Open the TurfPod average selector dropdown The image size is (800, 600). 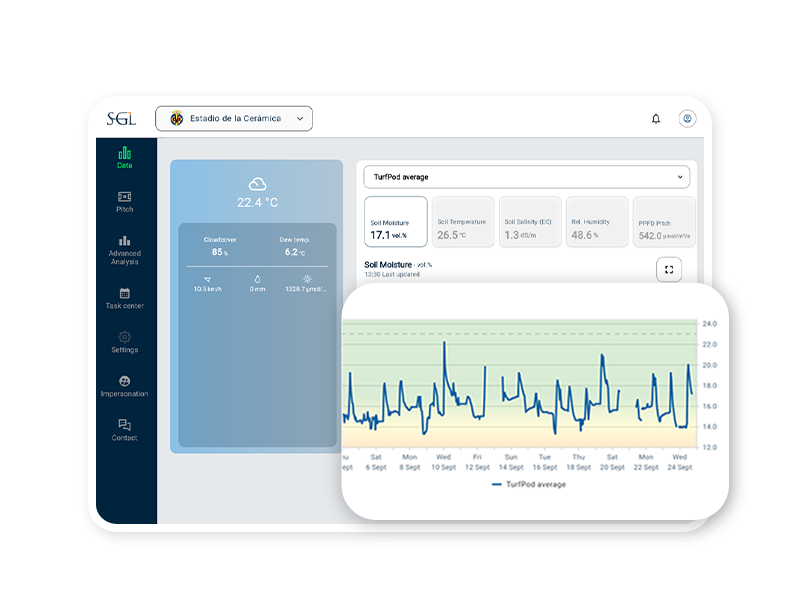pyautogui.click(x=526, y=177)
